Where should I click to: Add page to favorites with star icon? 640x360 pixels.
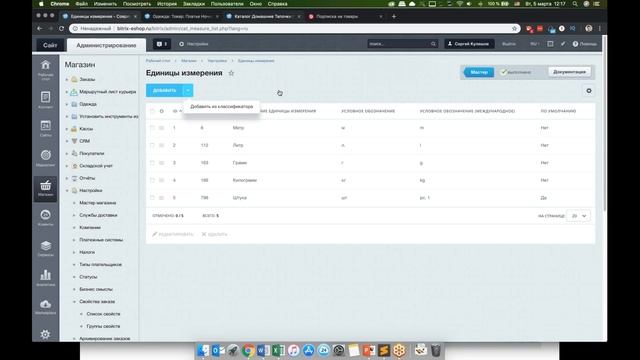coord(231,73)
